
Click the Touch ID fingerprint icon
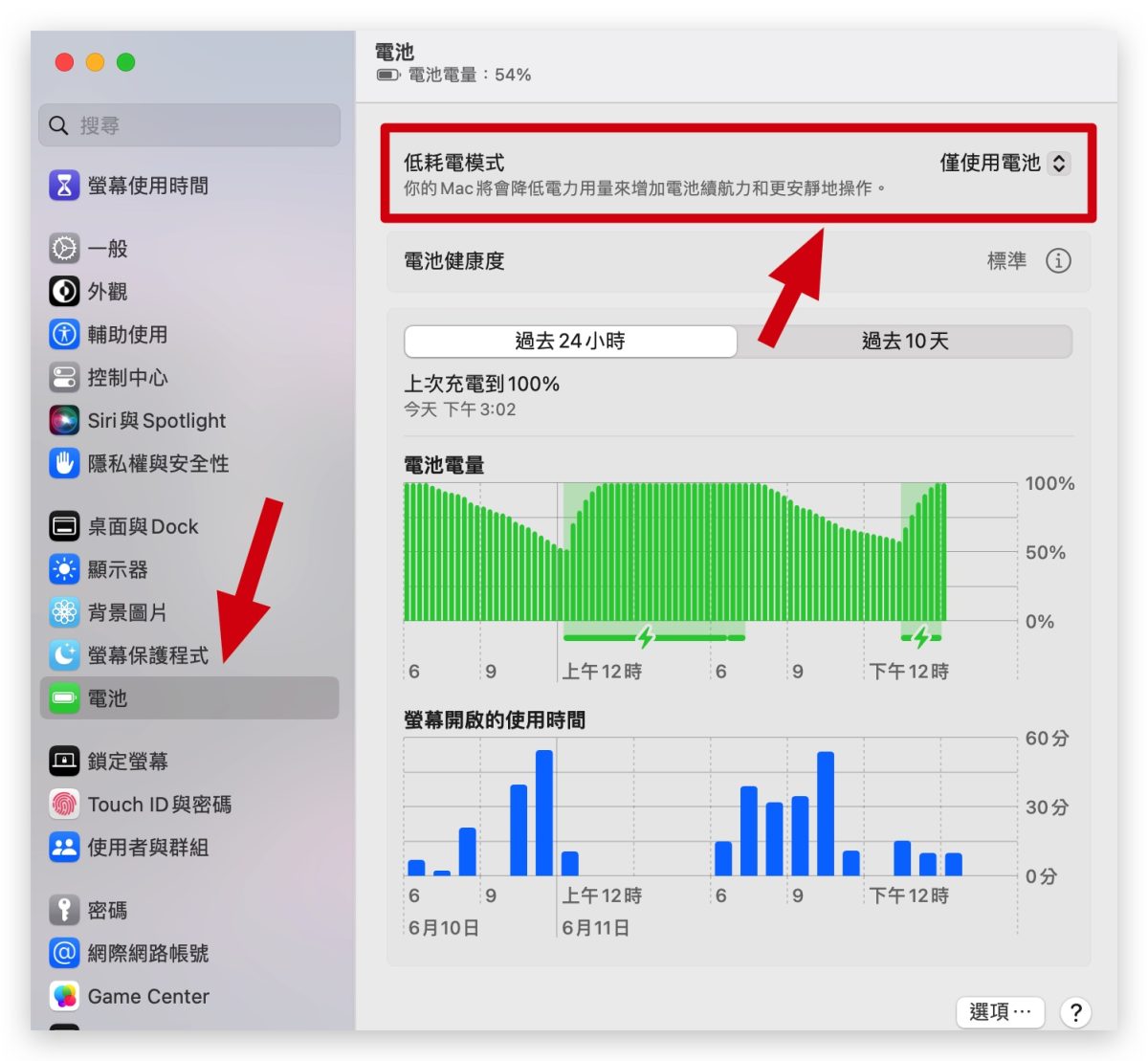pos(64,804)
